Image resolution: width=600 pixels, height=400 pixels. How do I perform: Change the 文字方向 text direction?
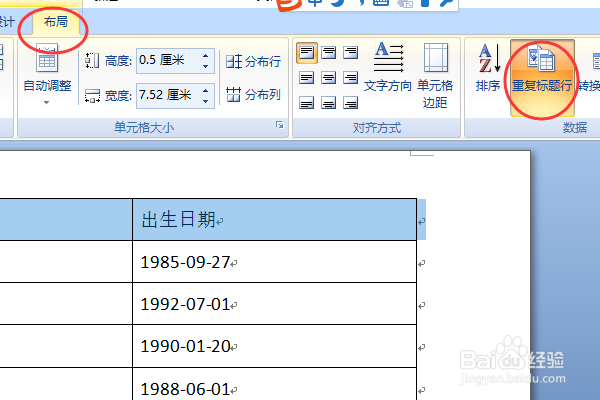click(x=388, y=67)
